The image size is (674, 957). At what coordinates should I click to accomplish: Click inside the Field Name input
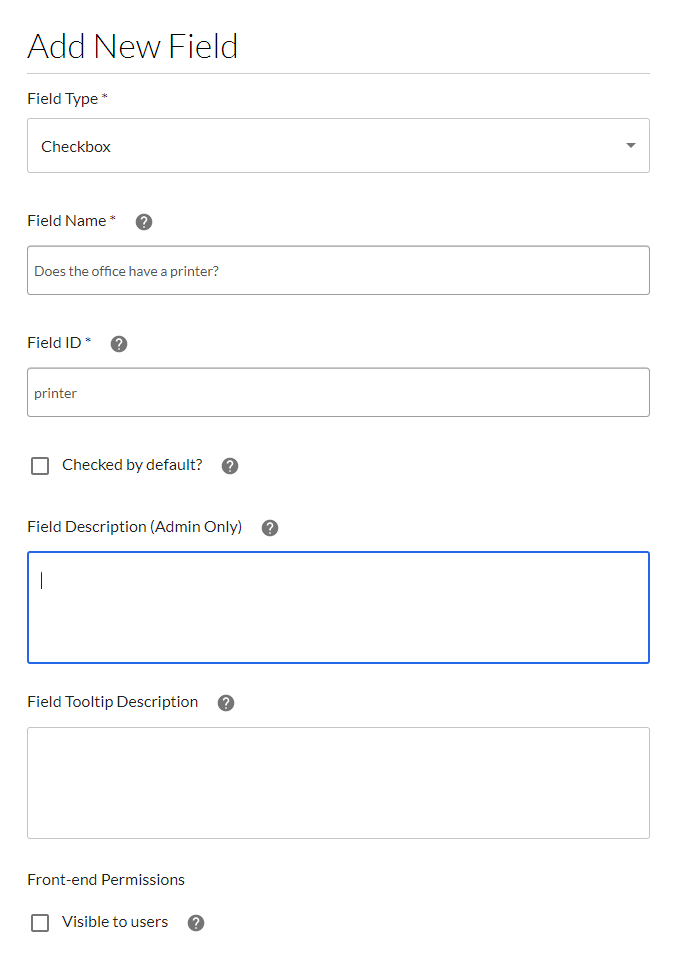(337, 270)
